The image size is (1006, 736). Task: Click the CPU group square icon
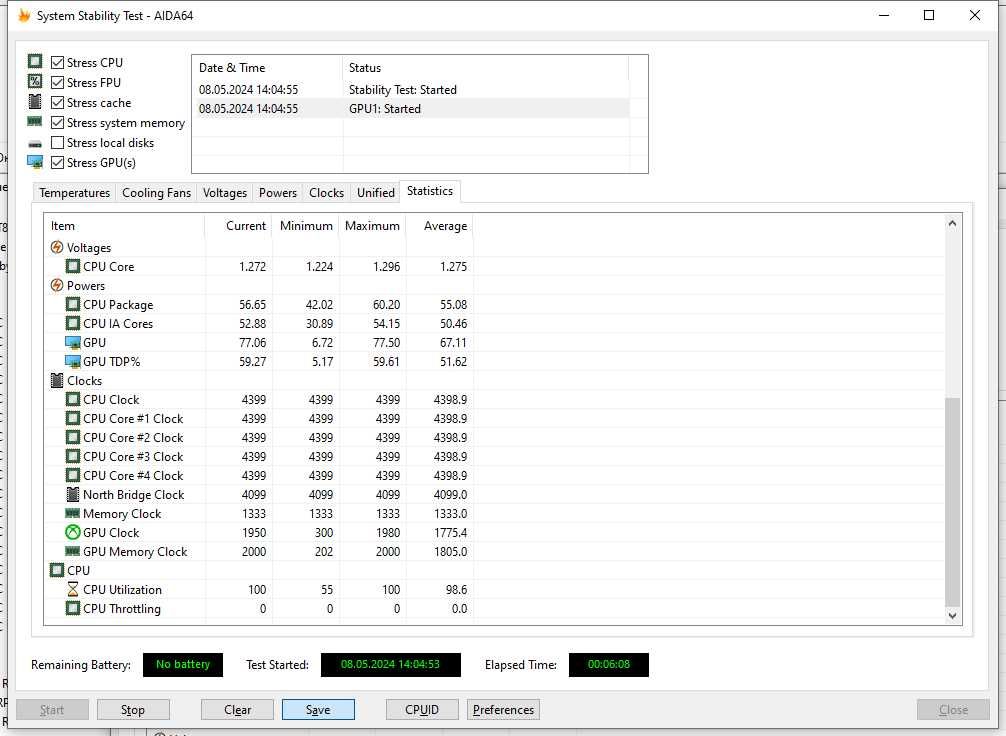point(57,570)
